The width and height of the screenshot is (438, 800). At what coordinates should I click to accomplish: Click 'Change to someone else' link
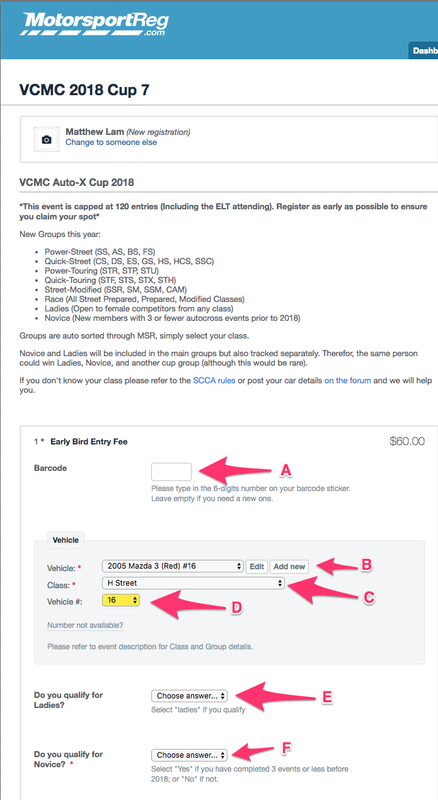coord(111,142)
